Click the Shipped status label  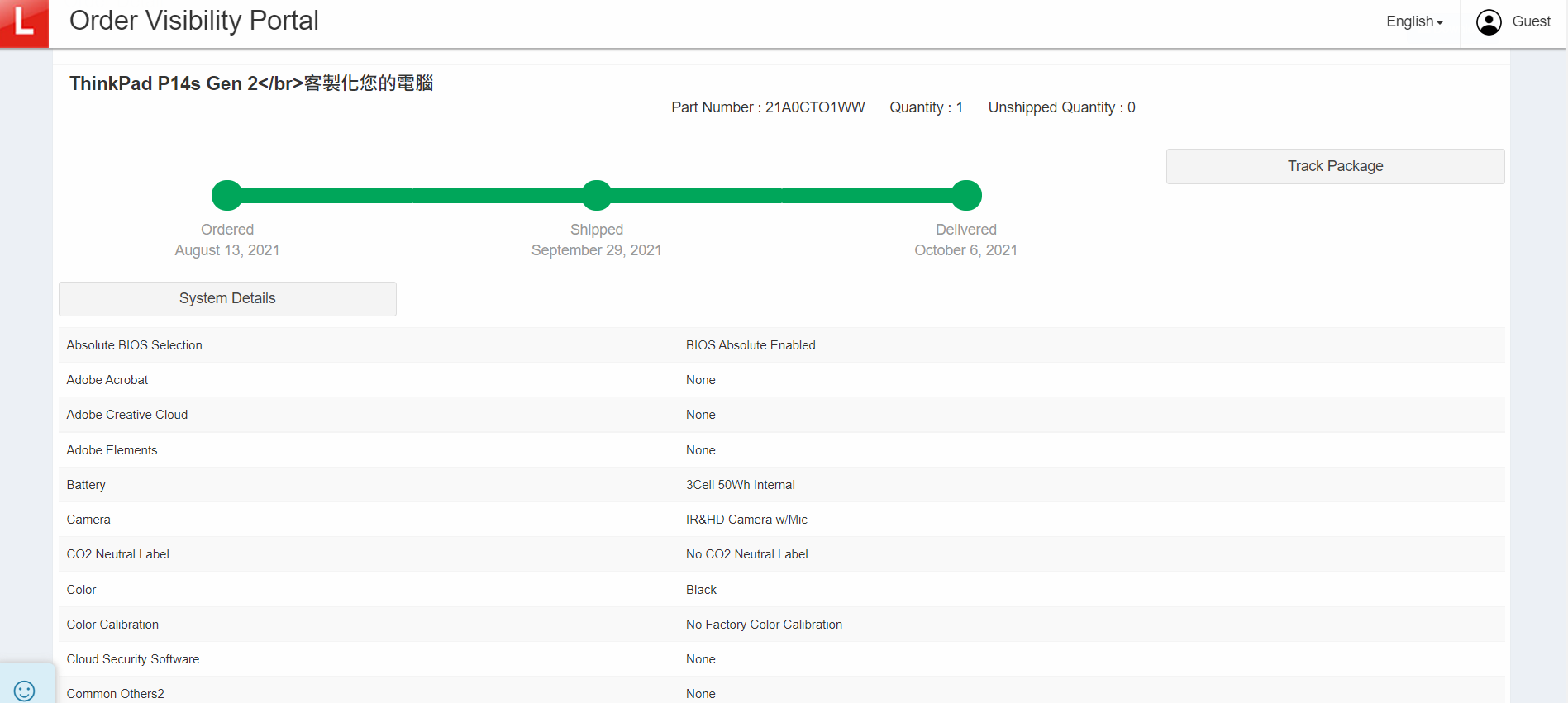pyautogui.click(x=596, y=230)
